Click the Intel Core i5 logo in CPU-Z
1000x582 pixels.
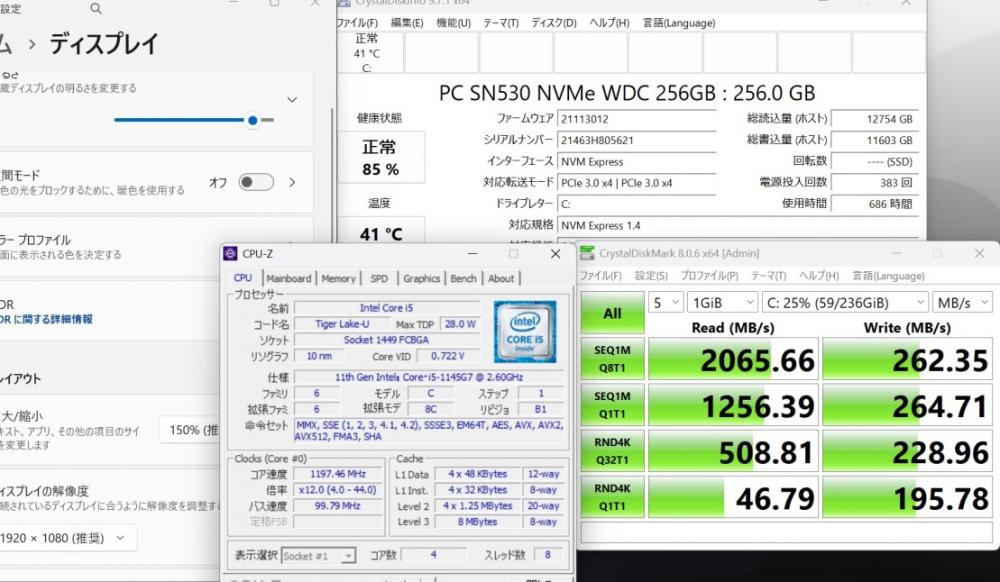[525, 331]
